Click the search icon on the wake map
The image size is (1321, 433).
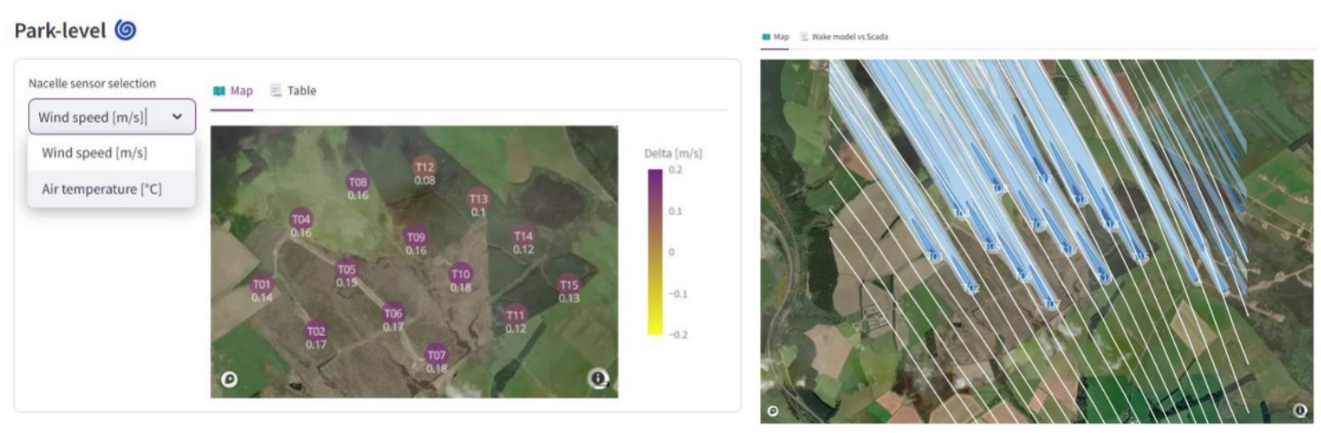click(772, 411)
